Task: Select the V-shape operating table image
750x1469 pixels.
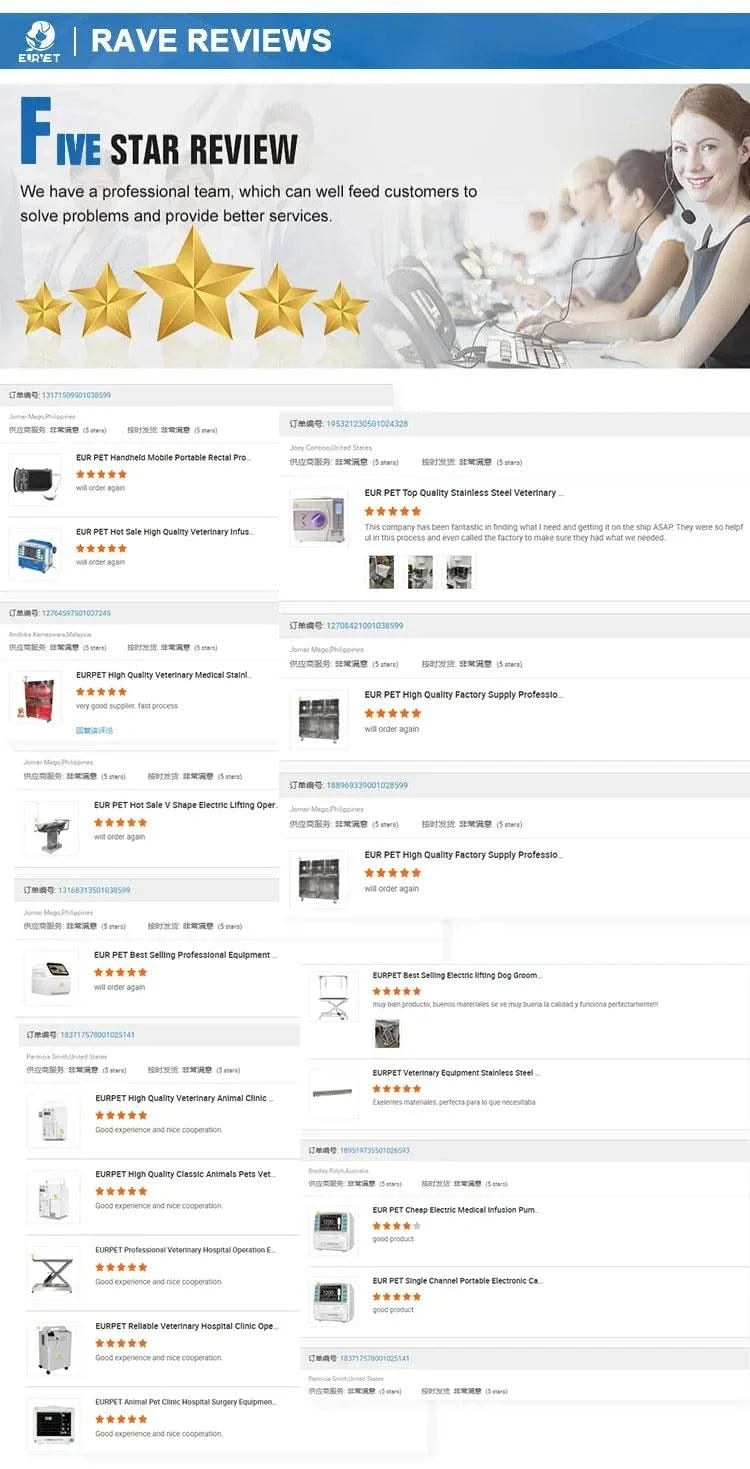Action: (51, 828)
